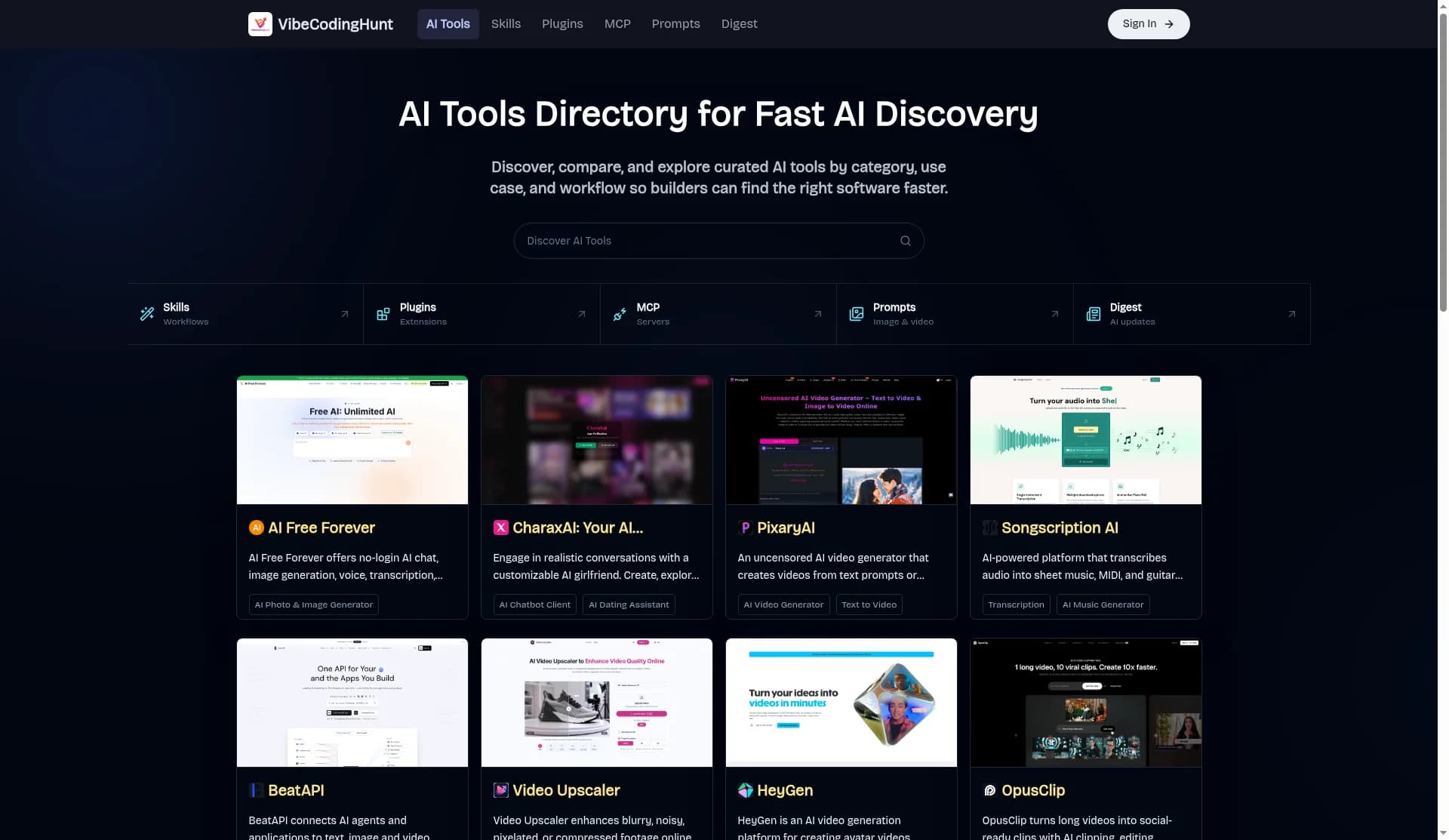Screen dimensions: 1449x840
Task: Click the AI Dating Assistant tag
Action: pyautogui.click(x=629, y=605)
